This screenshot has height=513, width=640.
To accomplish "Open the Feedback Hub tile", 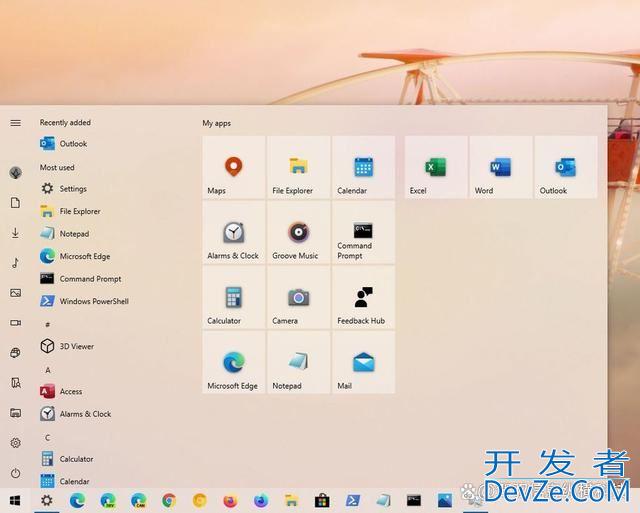I will click(364, 298).
